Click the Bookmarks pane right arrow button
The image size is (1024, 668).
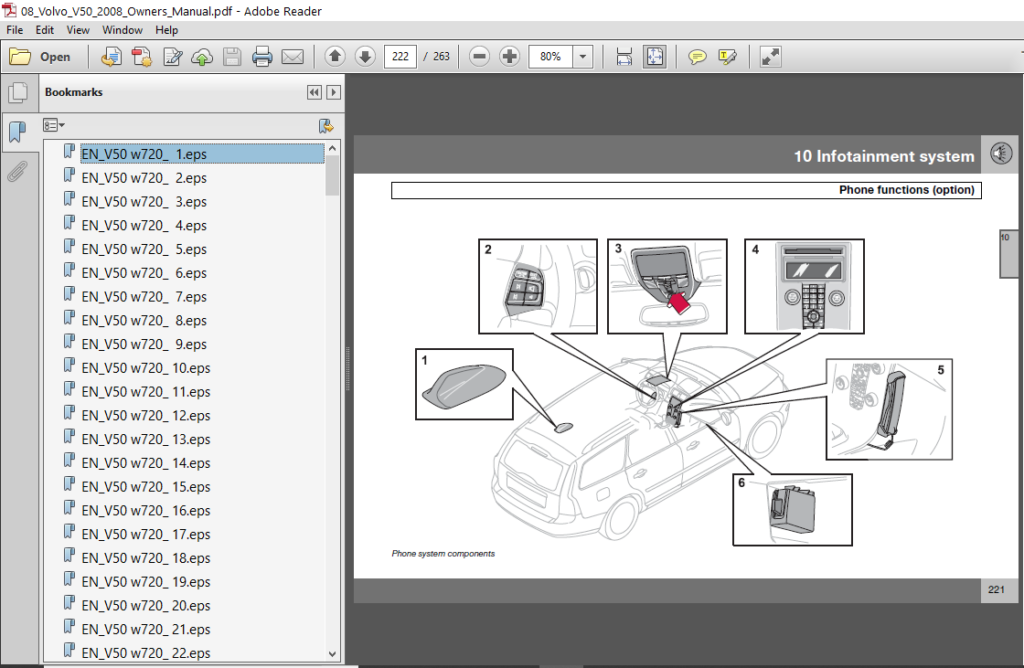click(x=334, y=92)
